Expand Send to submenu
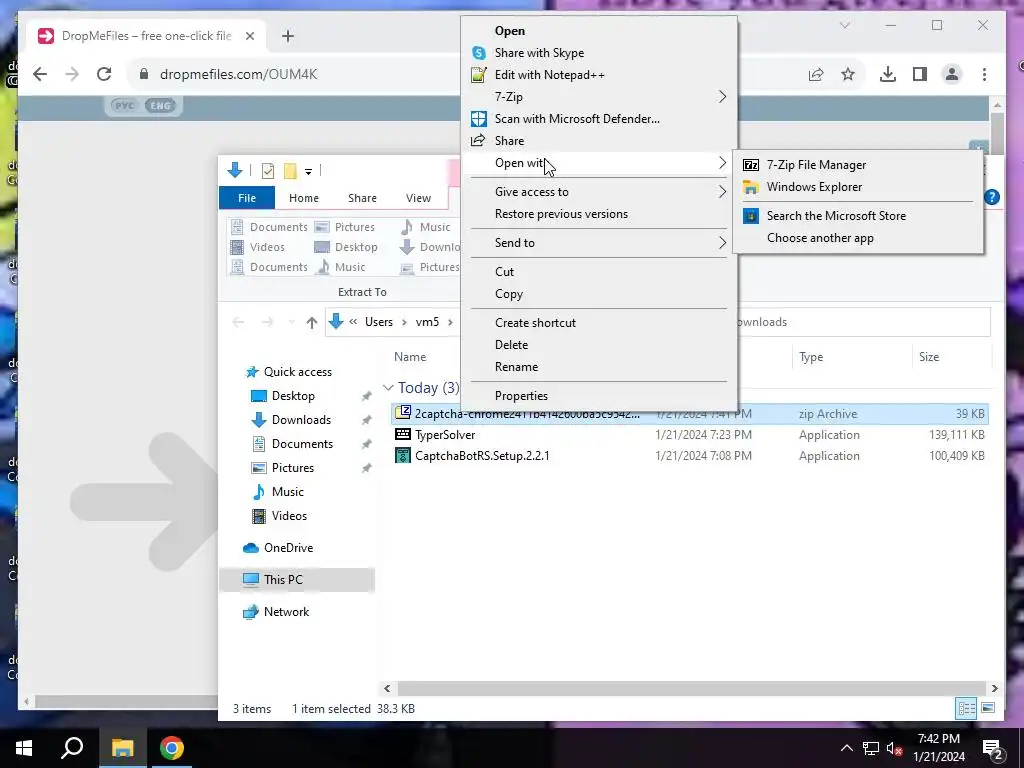 [599, 243]
